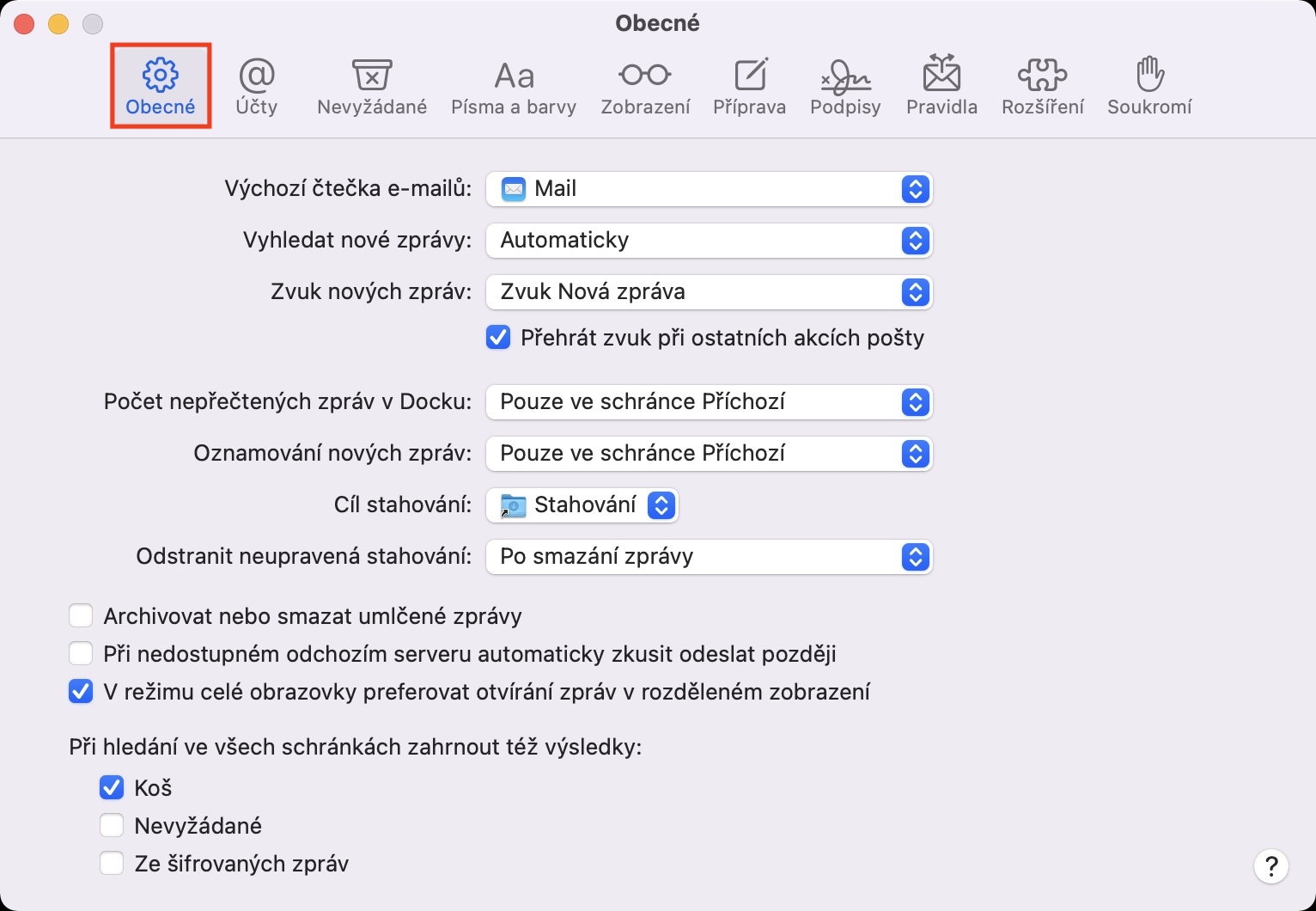Viewport: 1316px width, 911px height.
Task: Choose a folder in Cíl stahování dropdown
Action: [582, 505]
